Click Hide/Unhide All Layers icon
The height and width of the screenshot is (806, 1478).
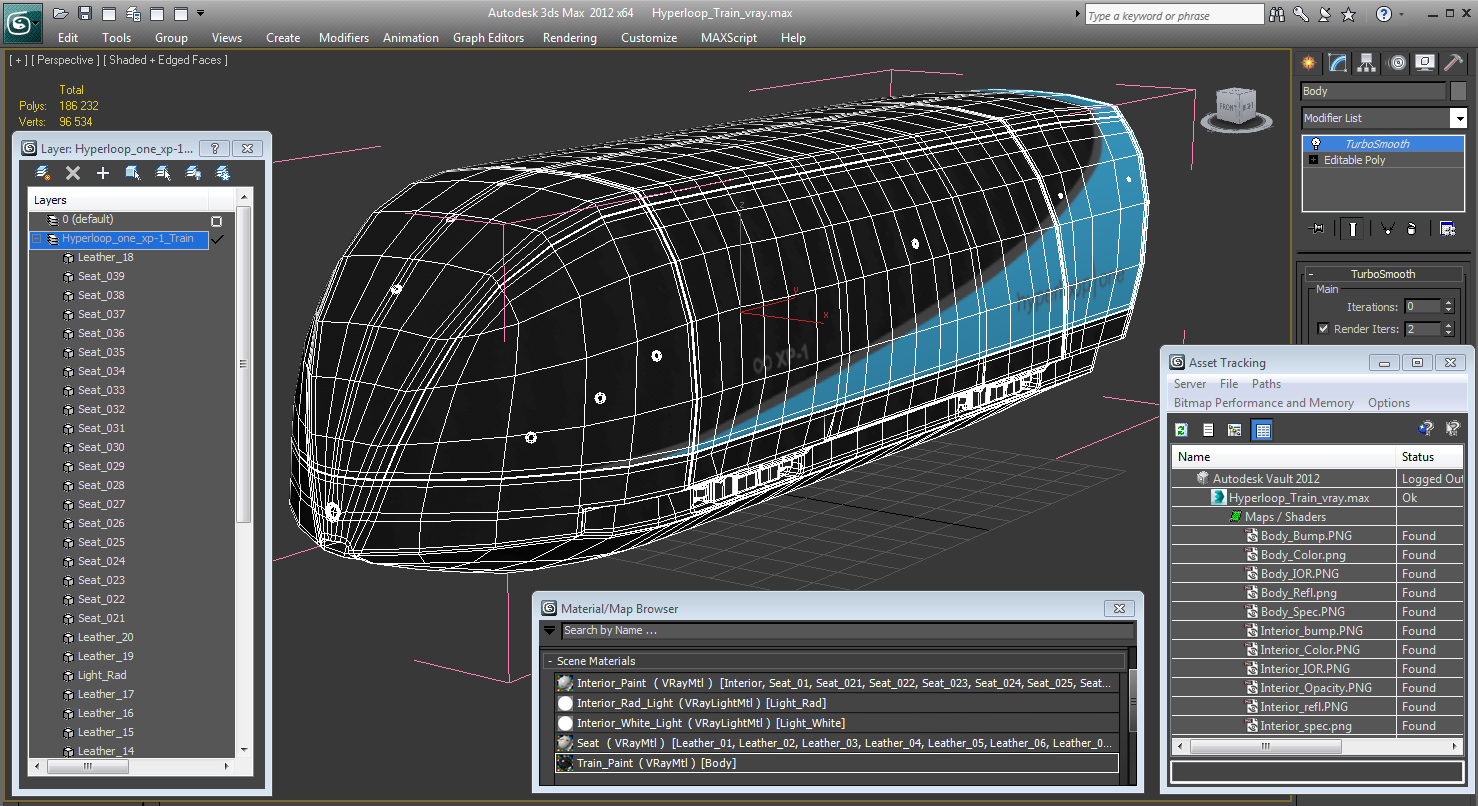(x=193, y=173)
